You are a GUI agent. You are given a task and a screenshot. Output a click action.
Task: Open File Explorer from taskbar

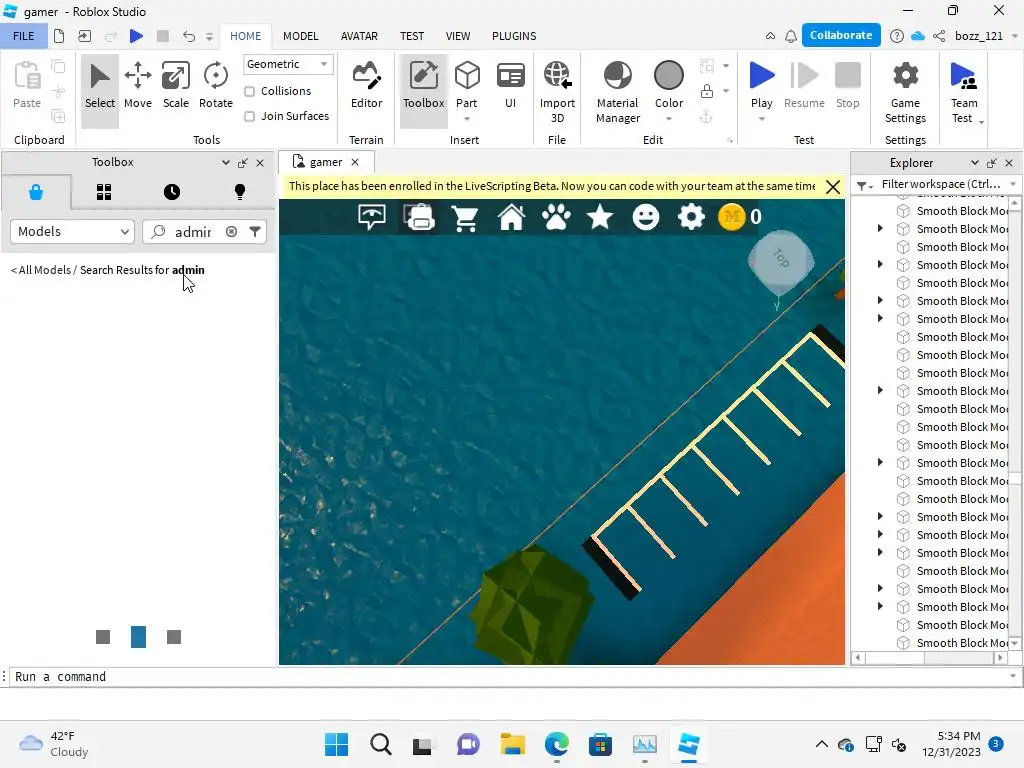click(x=513, y=744)
